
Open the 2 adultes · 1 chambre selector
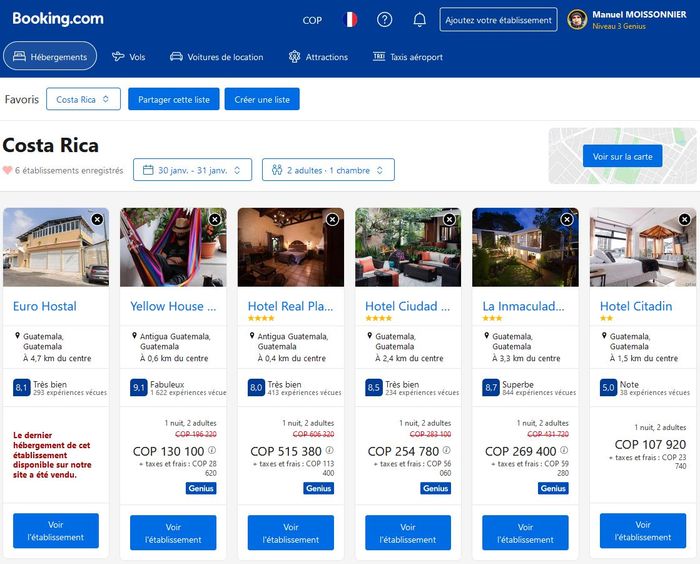pos(328,170)
